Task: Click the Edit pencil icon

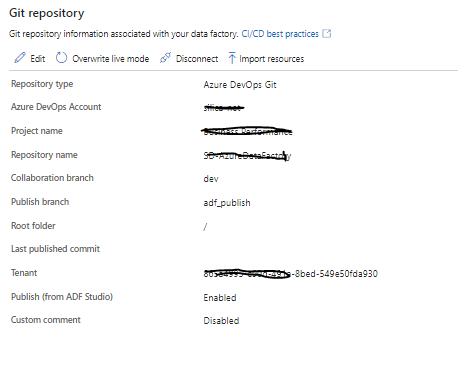Action: coord(20,58)
